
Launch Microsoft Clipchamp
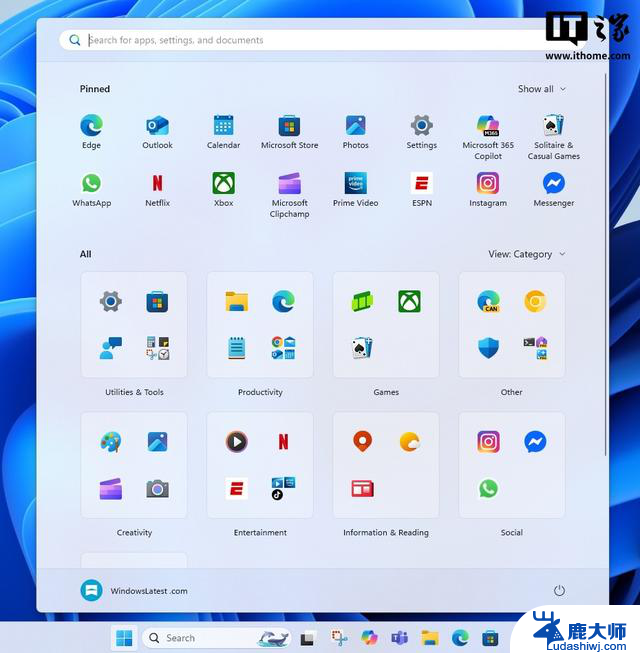tap(289, 195)
